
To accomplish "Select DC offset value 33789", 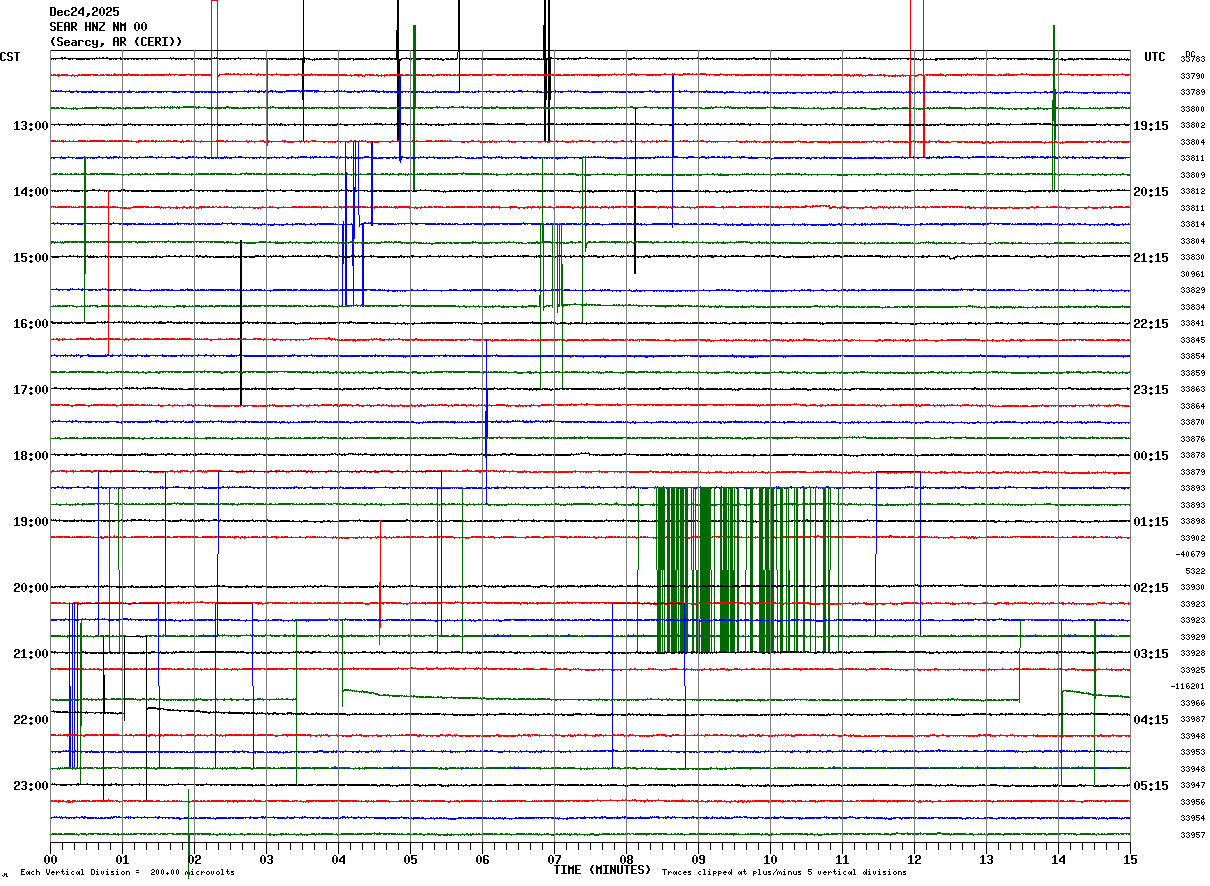I will click(1192, 93).
